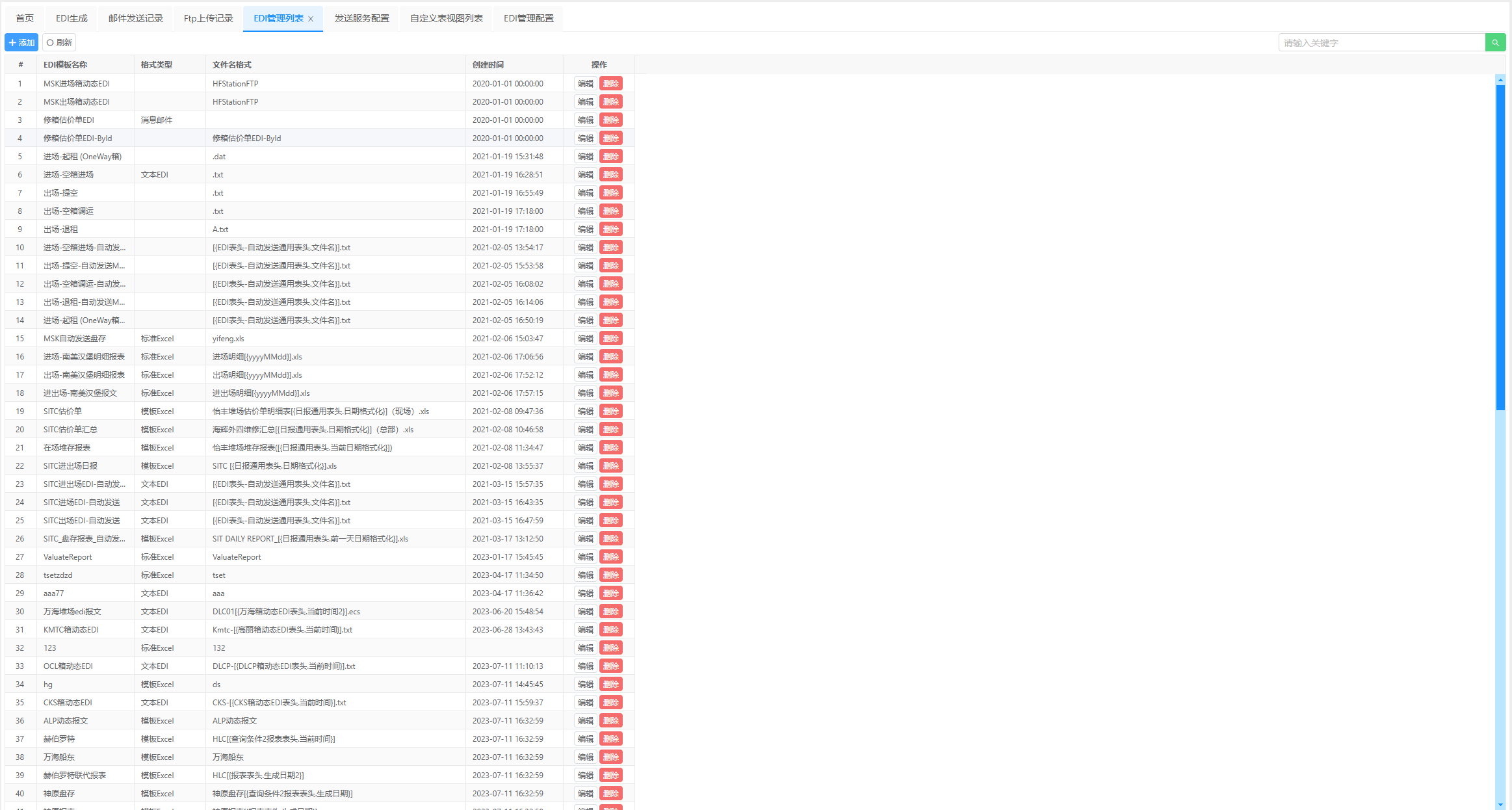Go to the Ftp上传记录 tab

[x=208, y=18]
